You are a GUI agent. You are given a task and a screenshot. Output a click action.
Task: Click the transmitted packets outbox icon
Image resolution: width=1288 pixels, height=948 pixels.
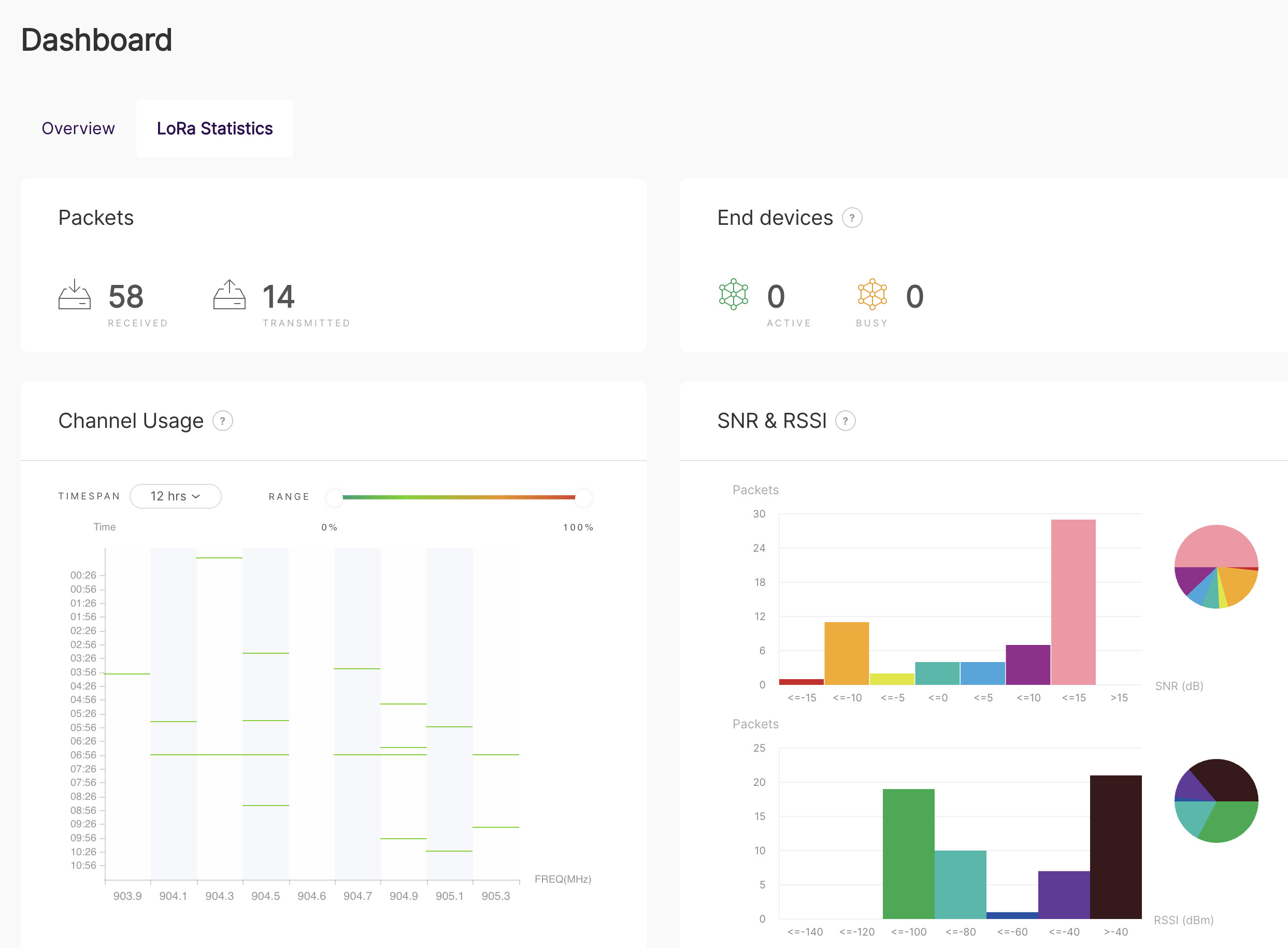[x=230, y=295]
